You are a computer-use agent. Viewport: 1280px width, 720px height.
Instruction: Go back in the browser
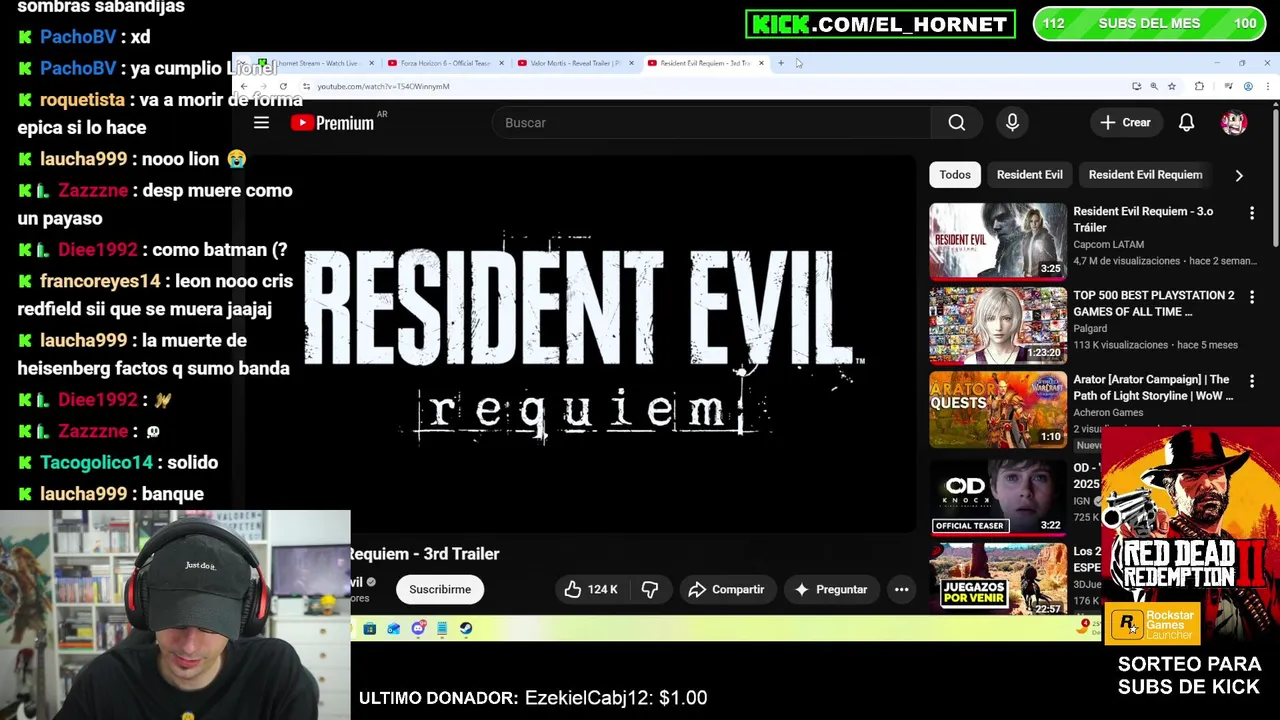click(244, 86)
